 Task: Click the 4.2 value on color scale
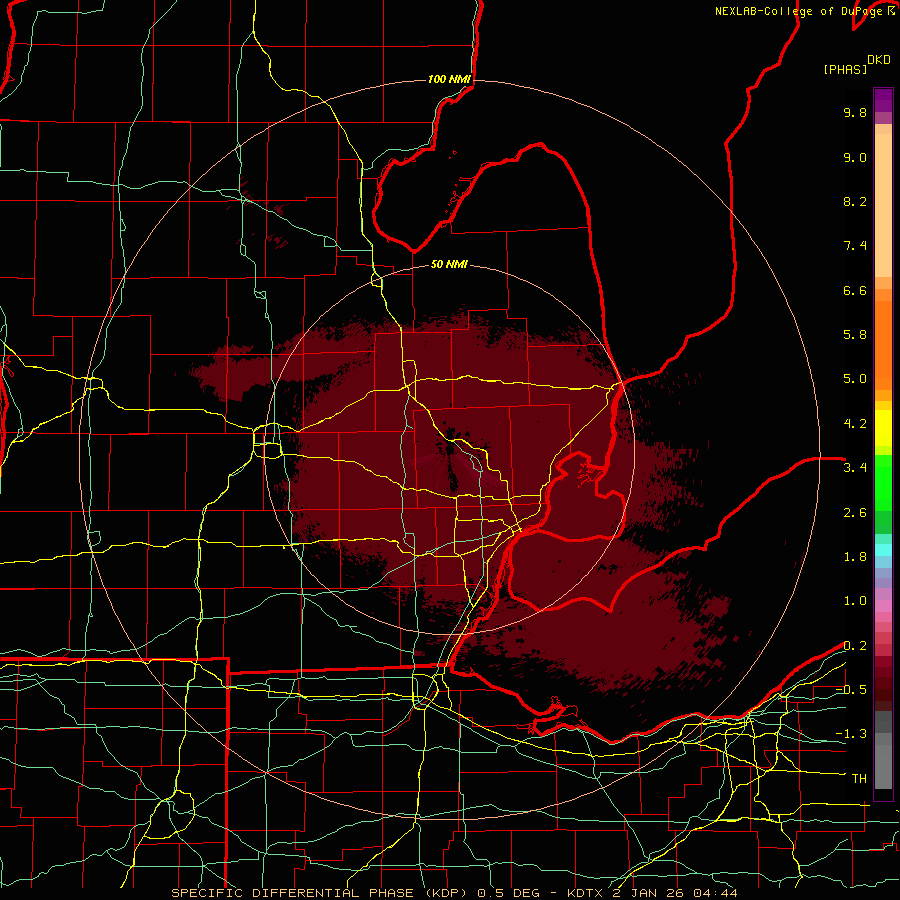(855, 424)
